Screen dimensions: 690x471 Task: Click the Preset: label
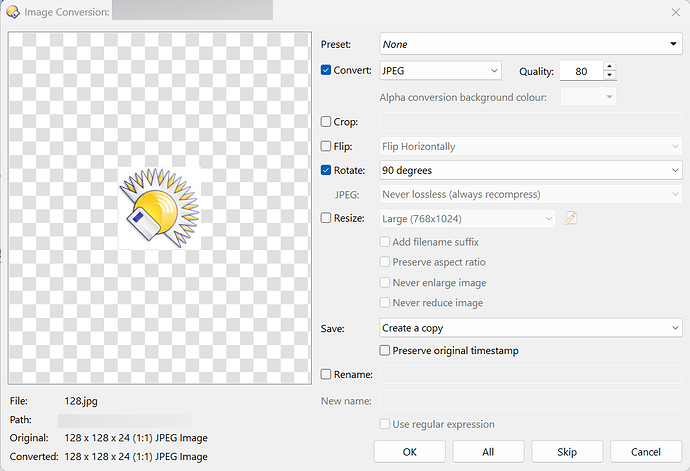click(x=336, y=44)
